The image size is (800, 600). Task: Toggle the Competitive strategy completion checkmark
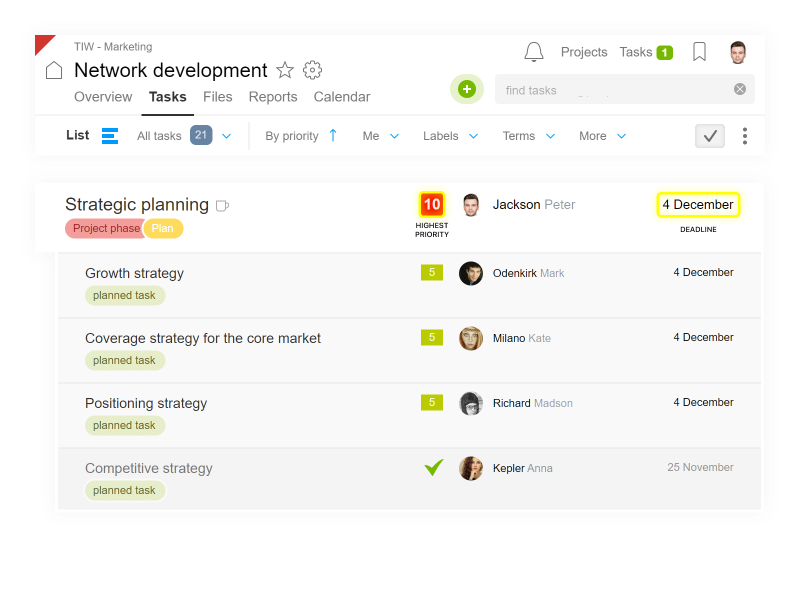pyautogui.click(x=434, y=467)
